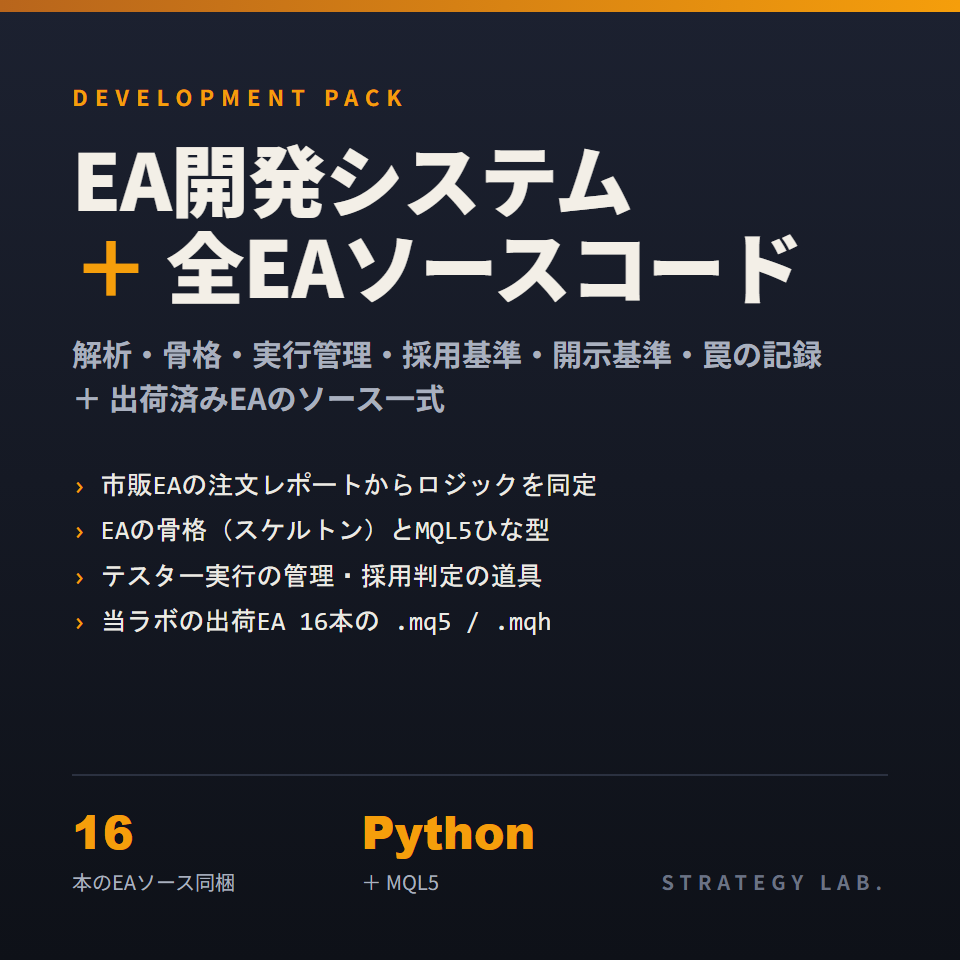Click the caption + MQL5

(x=401, y=883)
